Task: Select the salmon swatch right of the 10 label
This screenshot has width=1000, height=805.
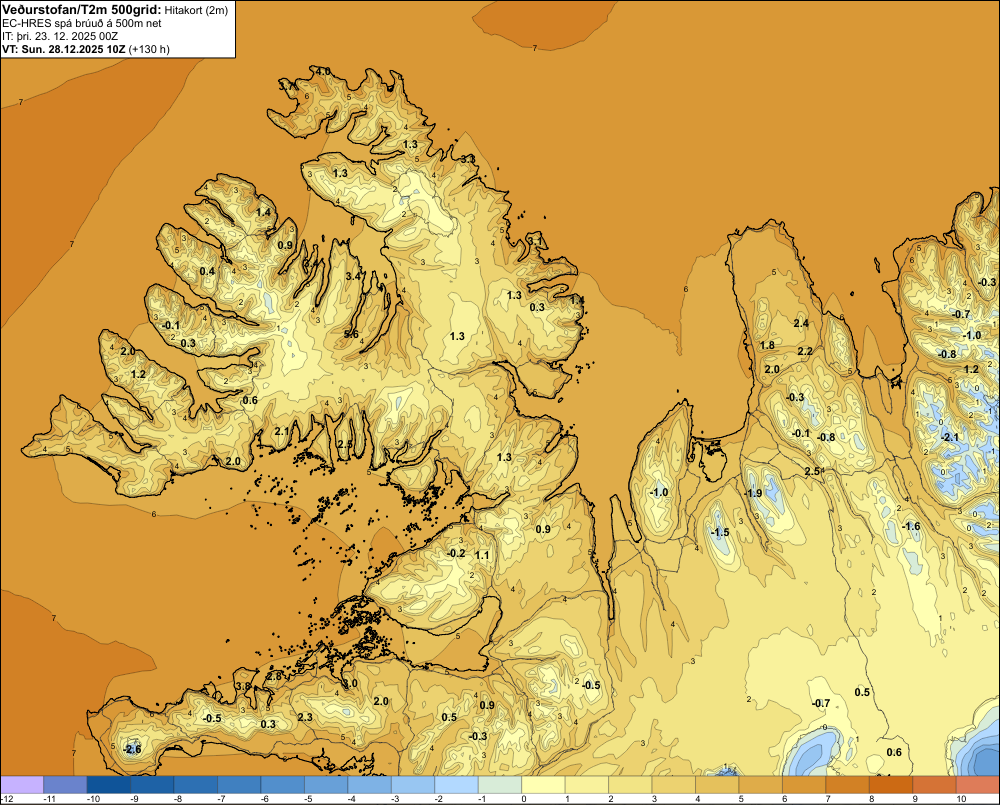Action: [978, 785]
